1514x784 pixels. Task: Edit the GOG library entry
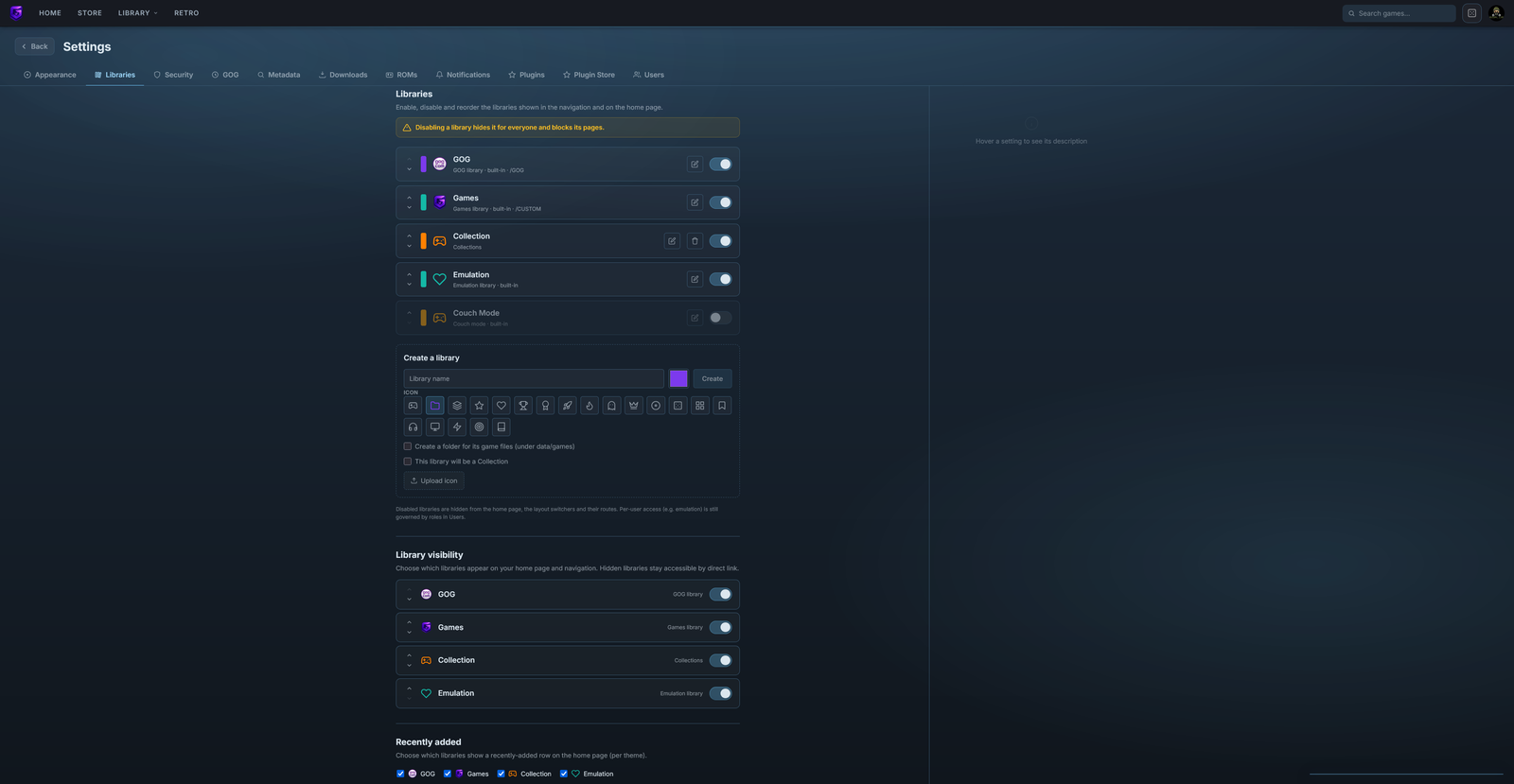[x=695, y=165]
